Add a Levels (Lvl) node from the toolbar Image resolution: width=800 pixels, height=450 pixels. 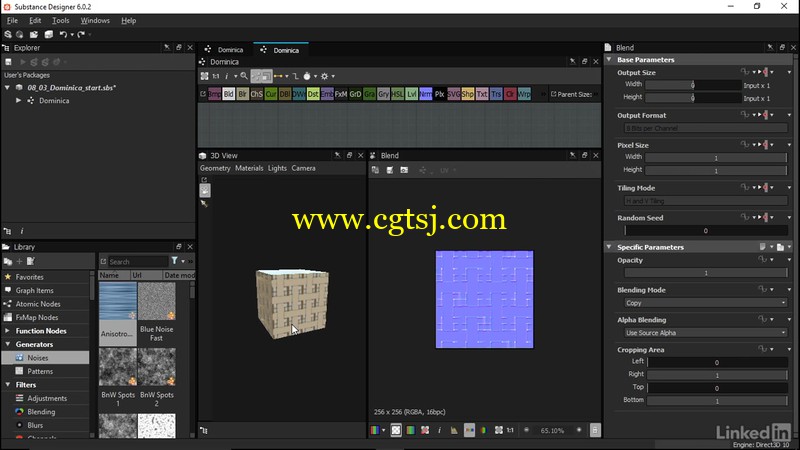411,94
